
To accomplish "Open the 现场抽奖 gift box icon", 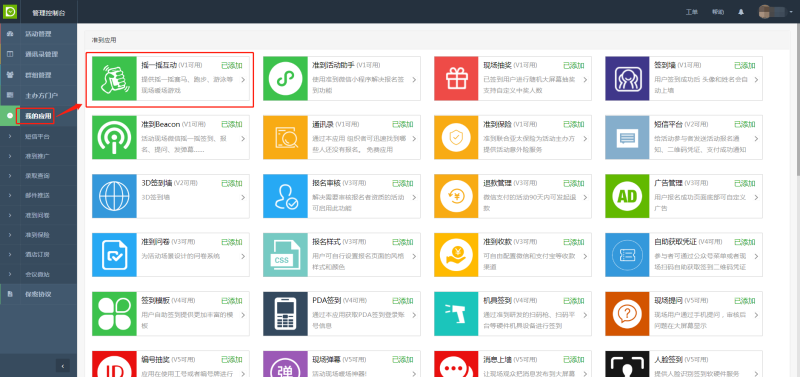I will click(x=456, y=79).
